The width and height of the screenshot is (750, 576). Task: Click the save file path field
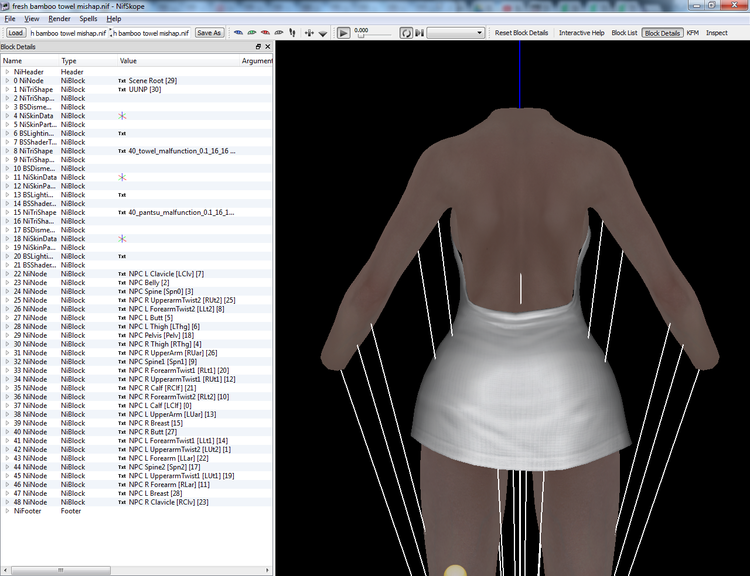pos(151,33)
